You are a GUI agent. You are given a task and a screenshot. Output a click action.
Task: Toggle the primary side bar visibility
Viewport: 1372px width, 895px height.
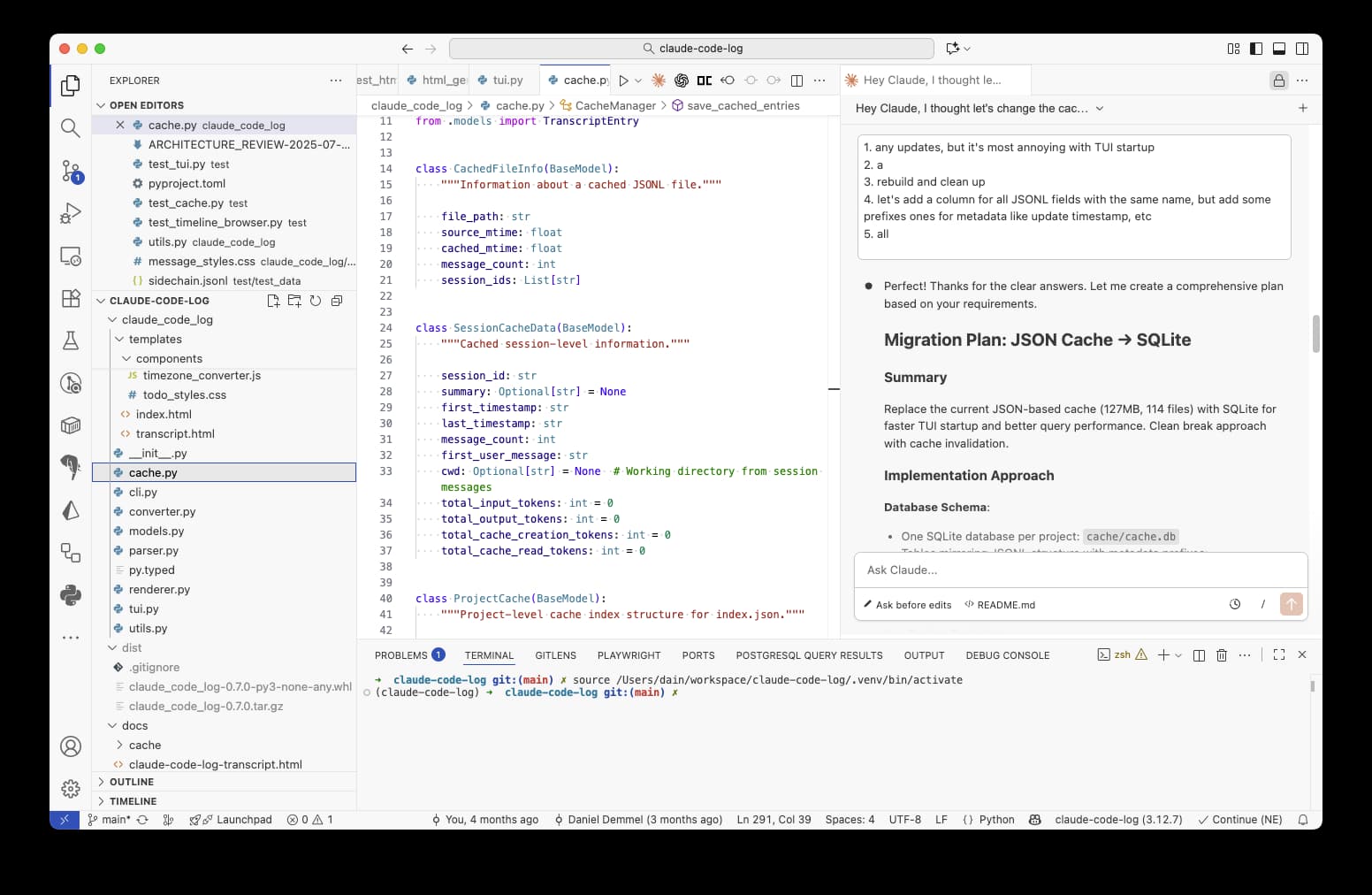click(1256, 49)
